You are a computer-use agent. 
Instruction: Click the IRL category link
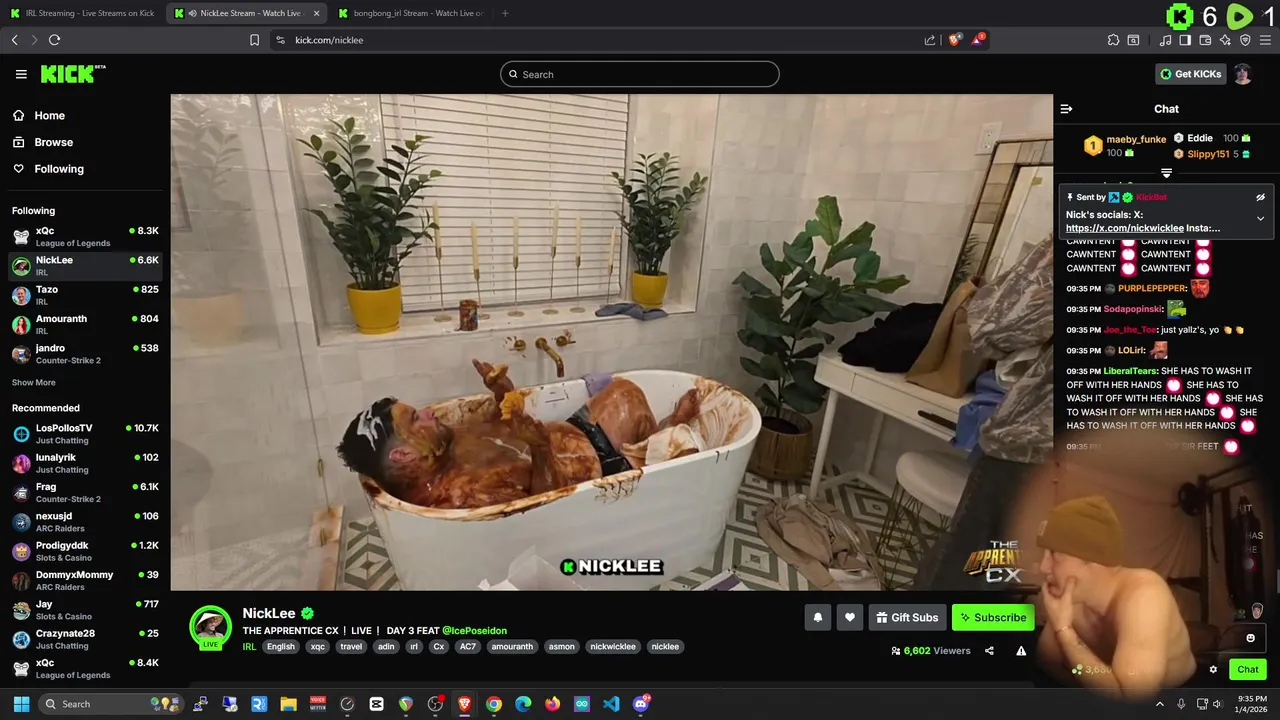tap(249, 647)
